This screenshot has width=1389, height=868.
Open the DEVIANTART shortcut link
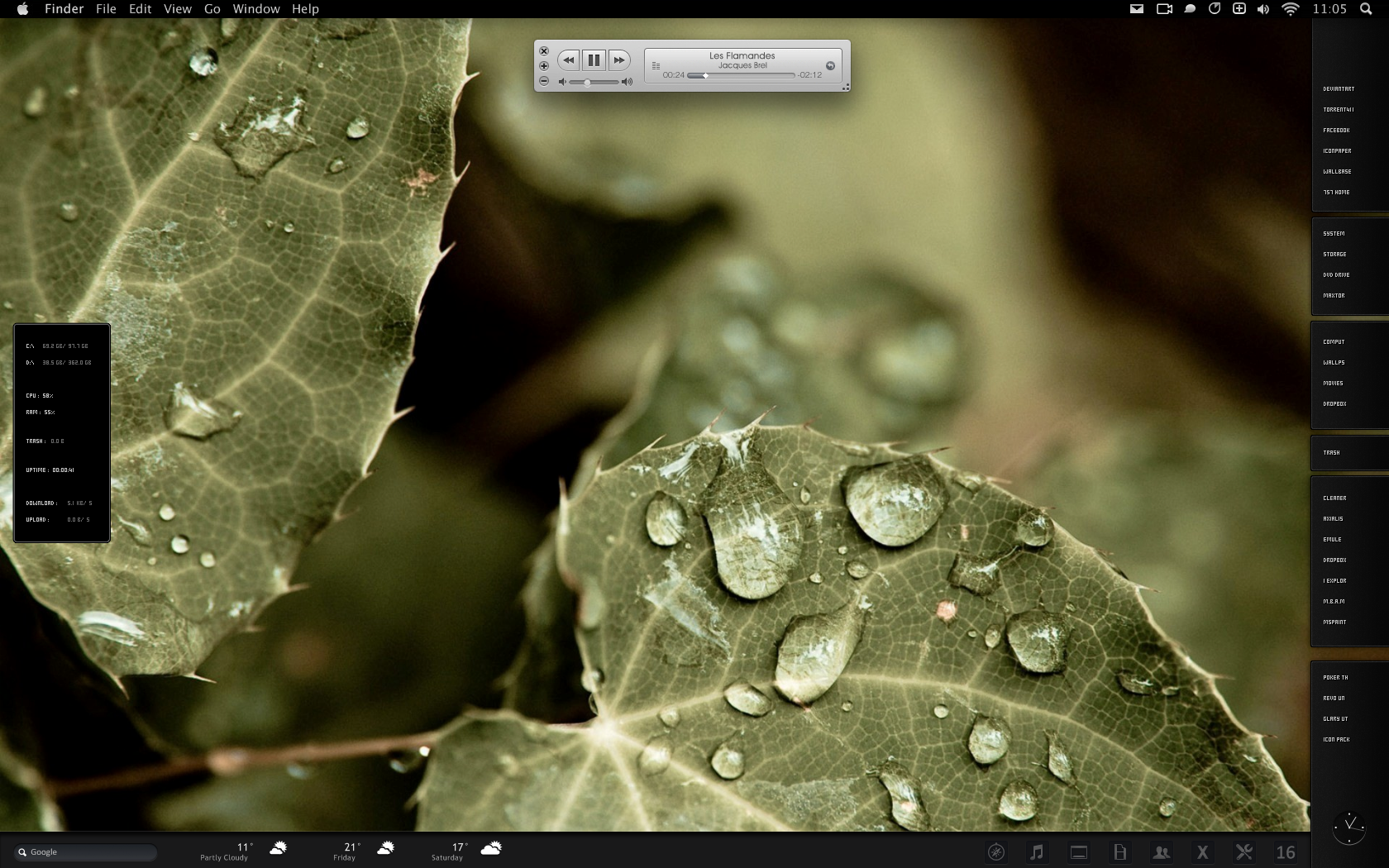(x=1339, y=89)
